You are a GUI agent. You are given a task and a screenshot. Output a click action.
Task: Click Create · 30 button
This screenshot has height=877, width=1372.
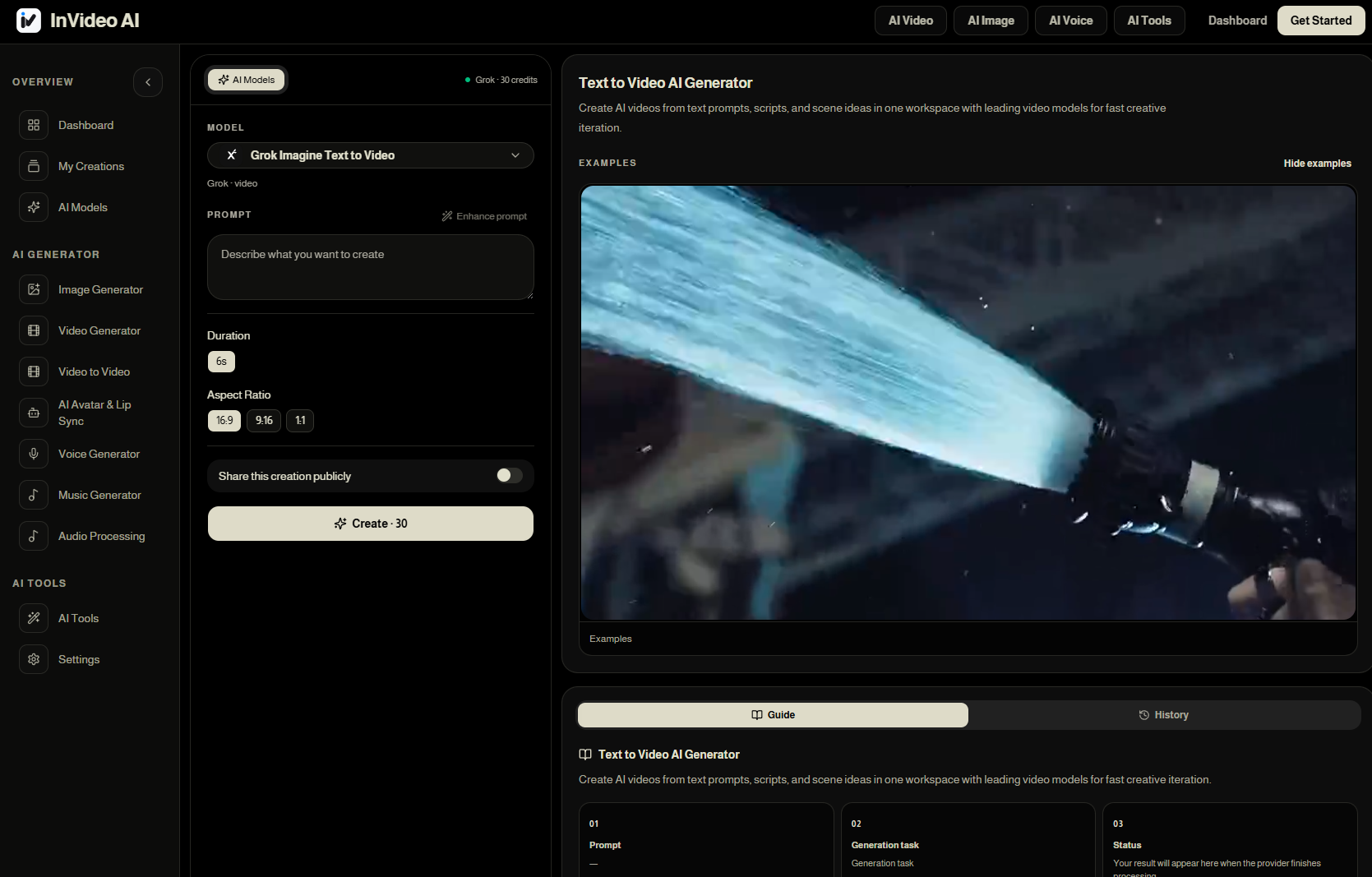(x=371, y=524)
